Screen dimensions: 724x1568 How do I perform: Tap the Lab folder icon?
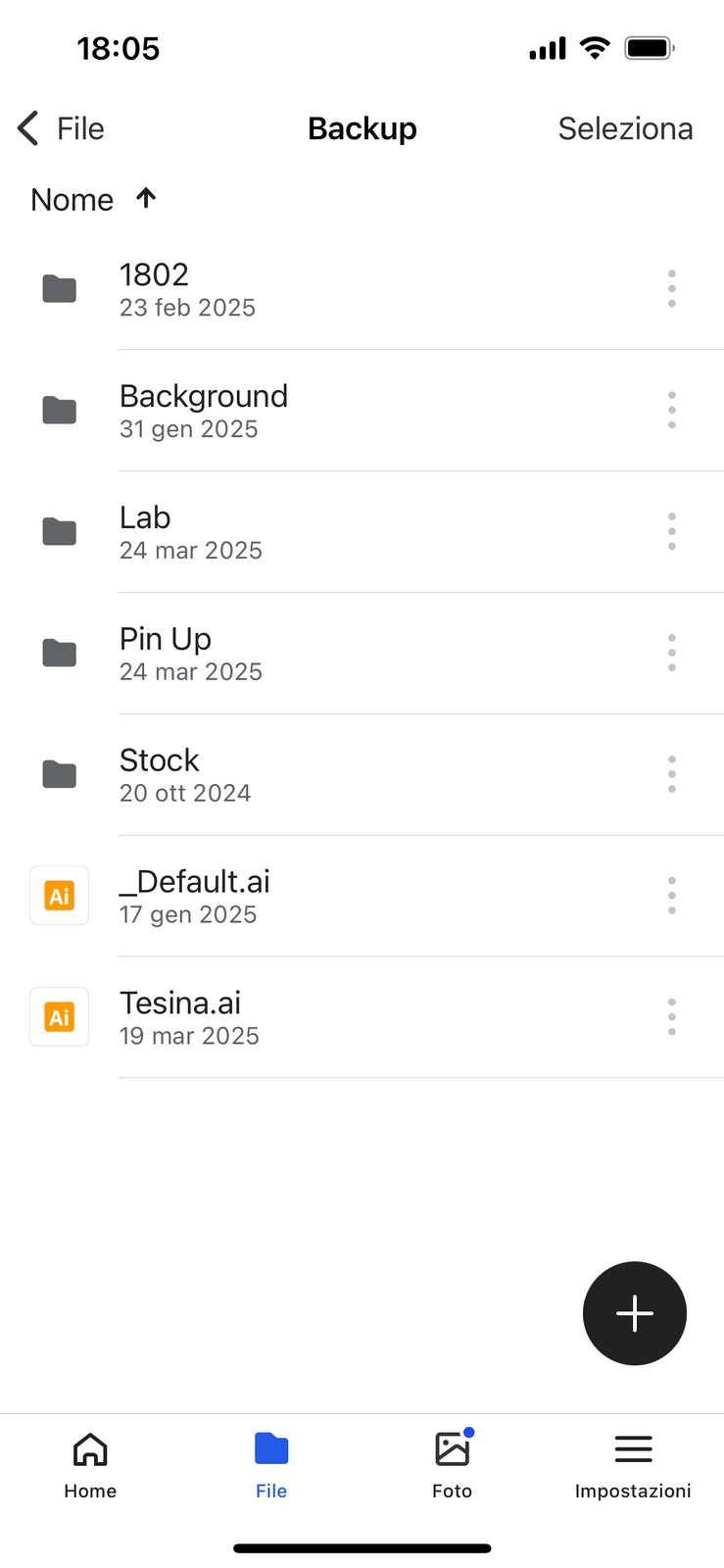(x=60, y=531)
